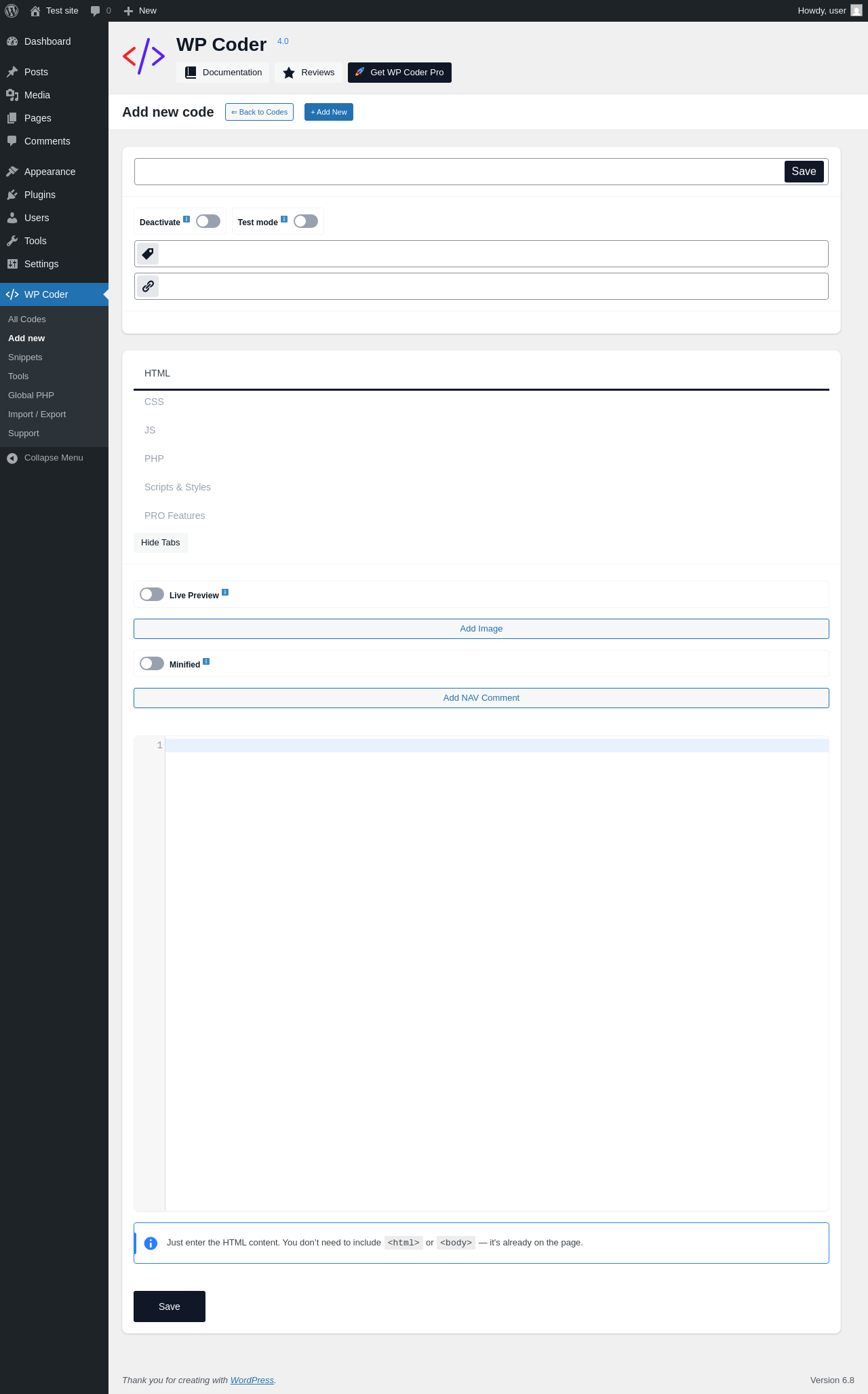This screenshot has height=1394, width=868.
Task: Click the home icon next to Test site
Action: [35, 11]
